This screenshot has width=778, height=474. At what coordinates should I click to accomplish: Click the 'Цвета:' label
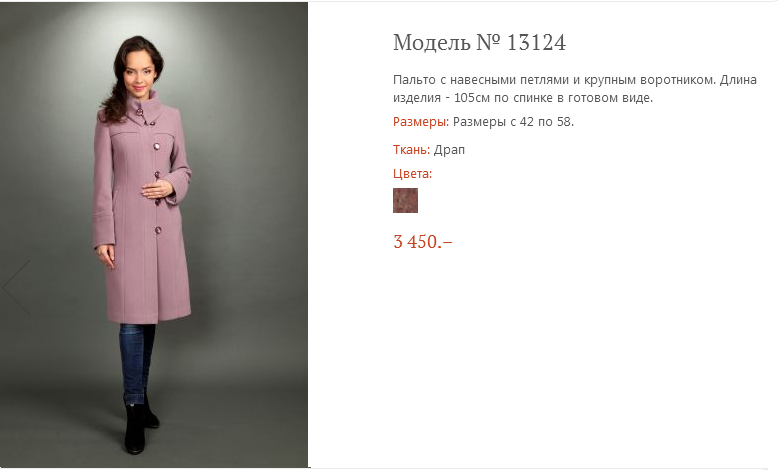coord(412,174)
